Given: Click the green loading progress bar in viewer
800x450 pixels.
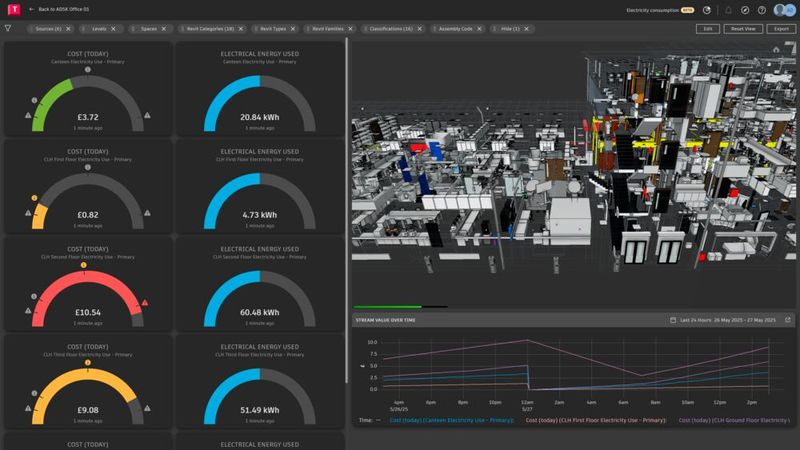Looking at the screenshot, I should 387,307.
